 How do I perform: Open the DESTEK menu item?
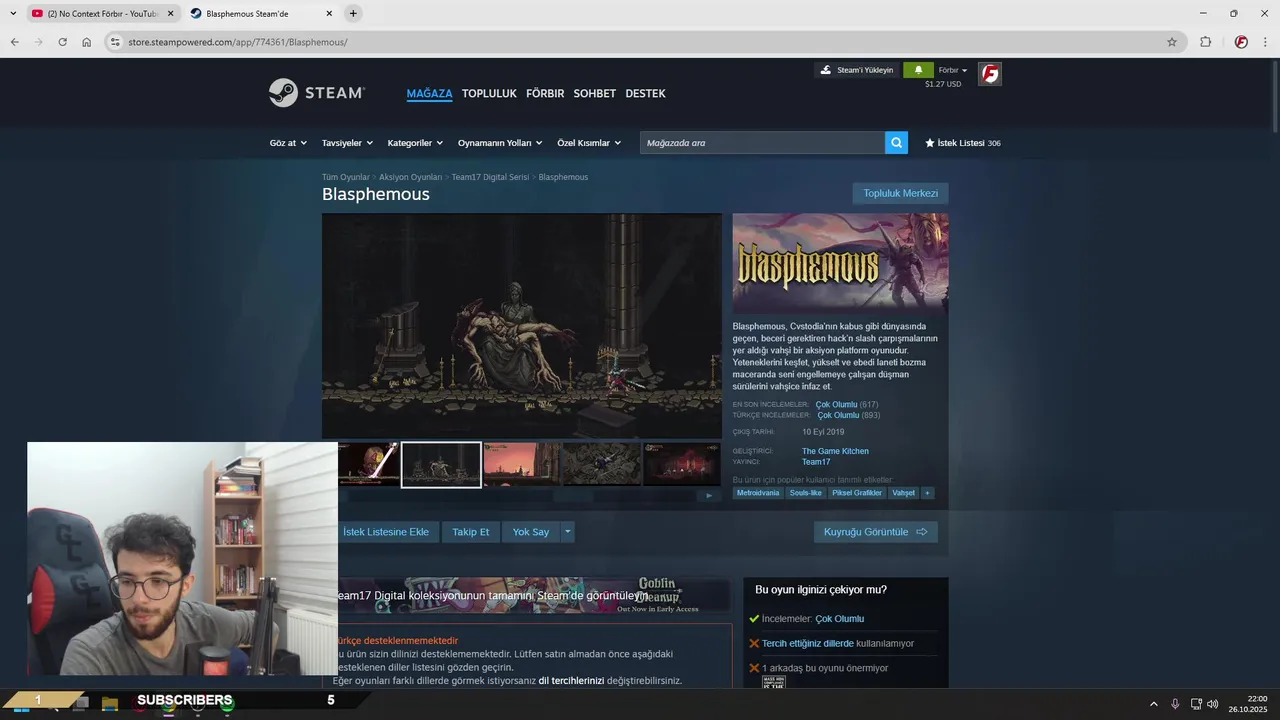coord(645,93)
